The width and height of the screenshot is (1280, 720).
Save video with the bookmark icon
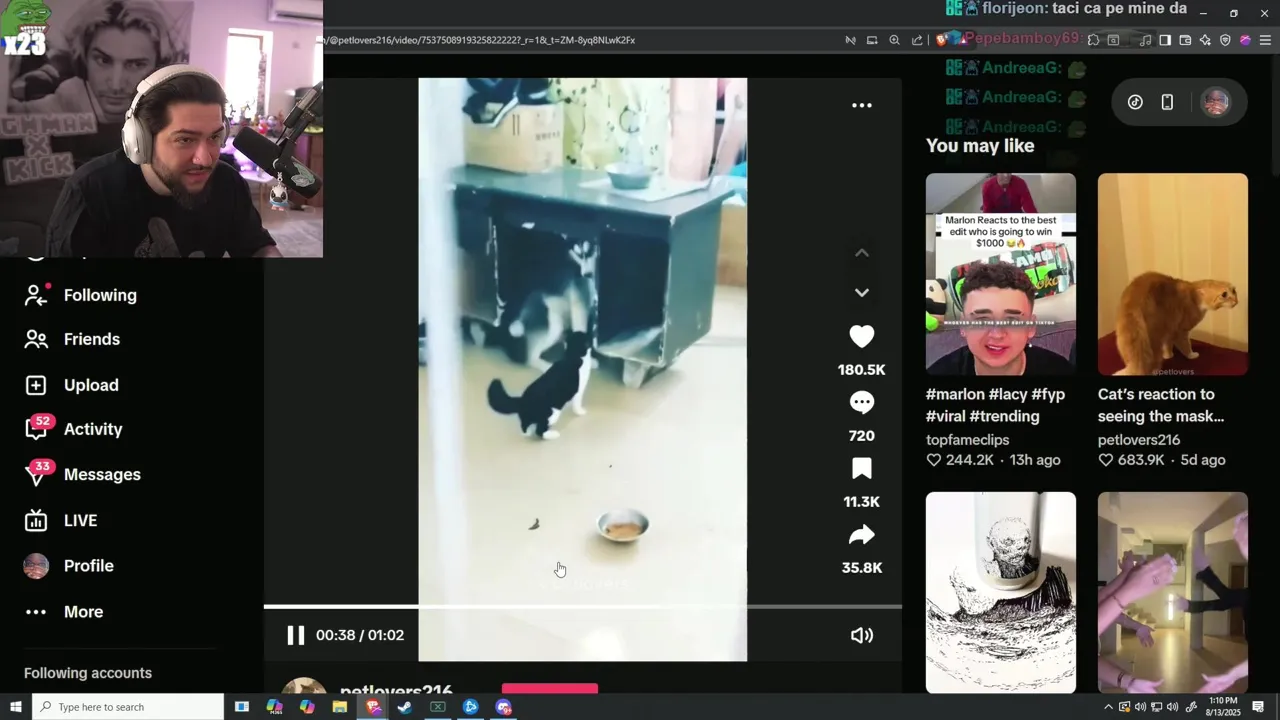click(861, 469)
